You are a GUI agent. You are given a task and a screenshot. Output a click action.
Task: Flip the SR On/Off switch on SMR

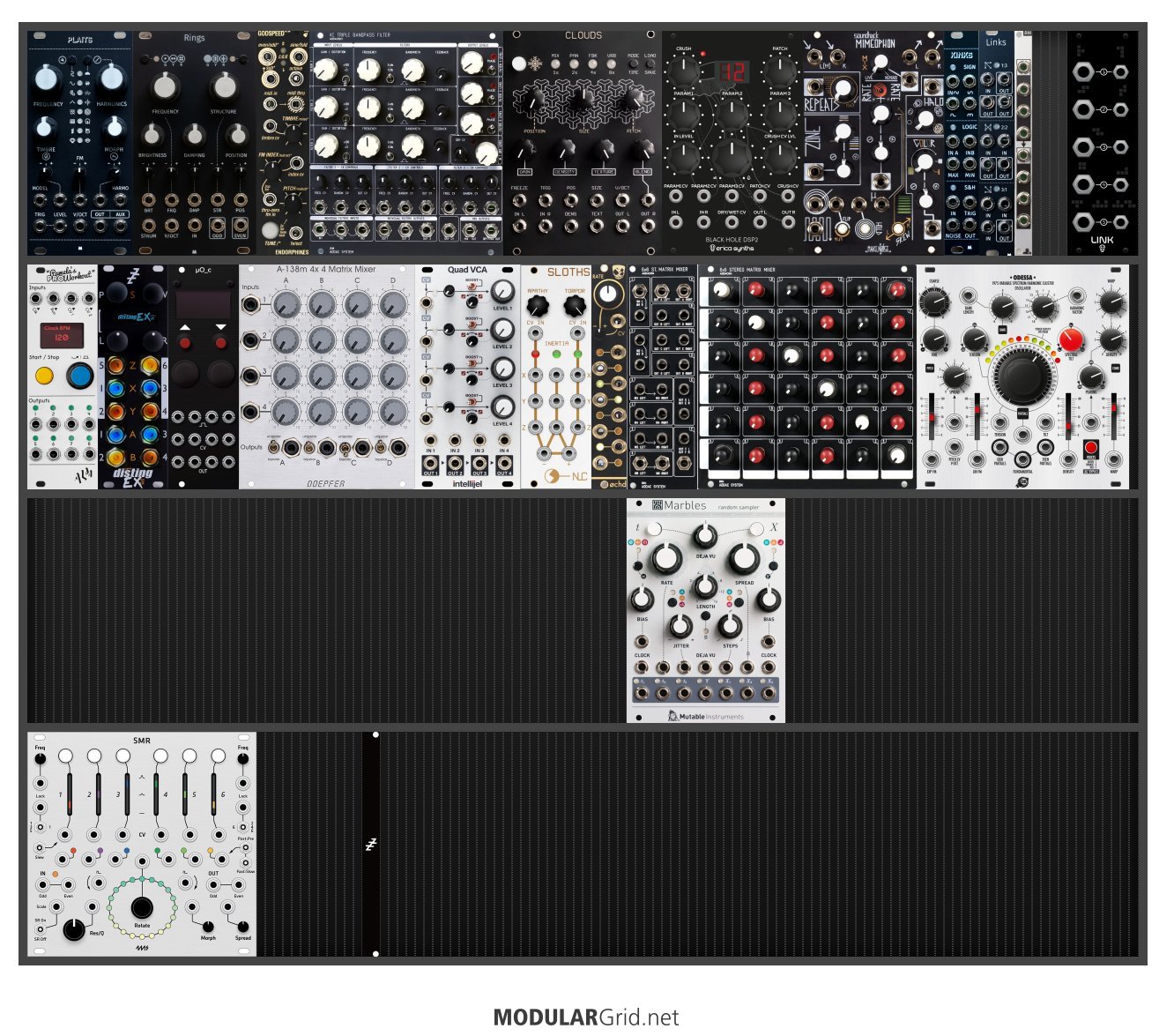coord(41,929)
